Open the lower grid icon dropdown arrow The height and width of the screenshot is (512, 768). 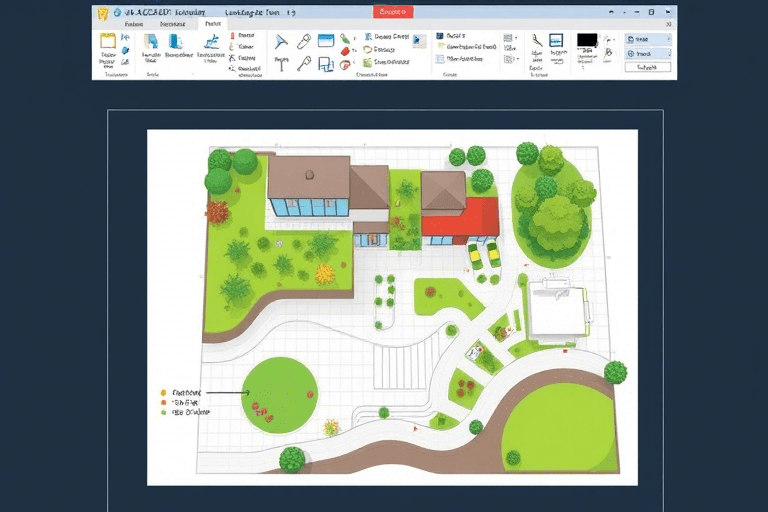(x=519, y=59)
